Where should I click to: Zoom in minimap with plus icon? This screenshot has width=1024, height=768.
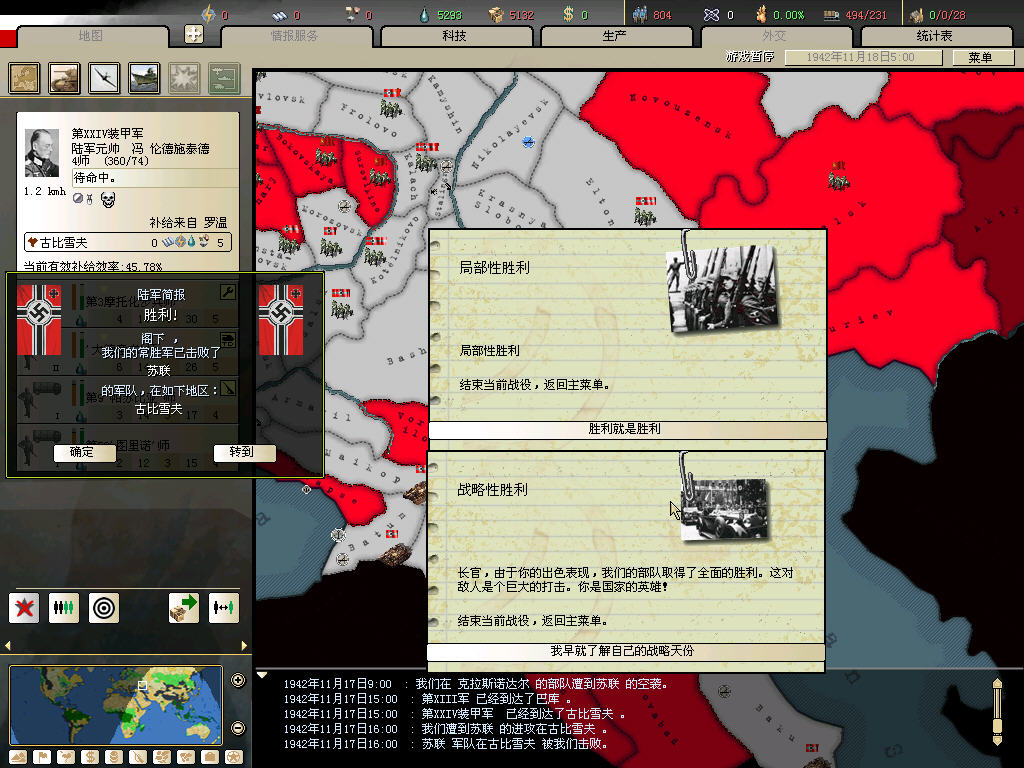238,680
